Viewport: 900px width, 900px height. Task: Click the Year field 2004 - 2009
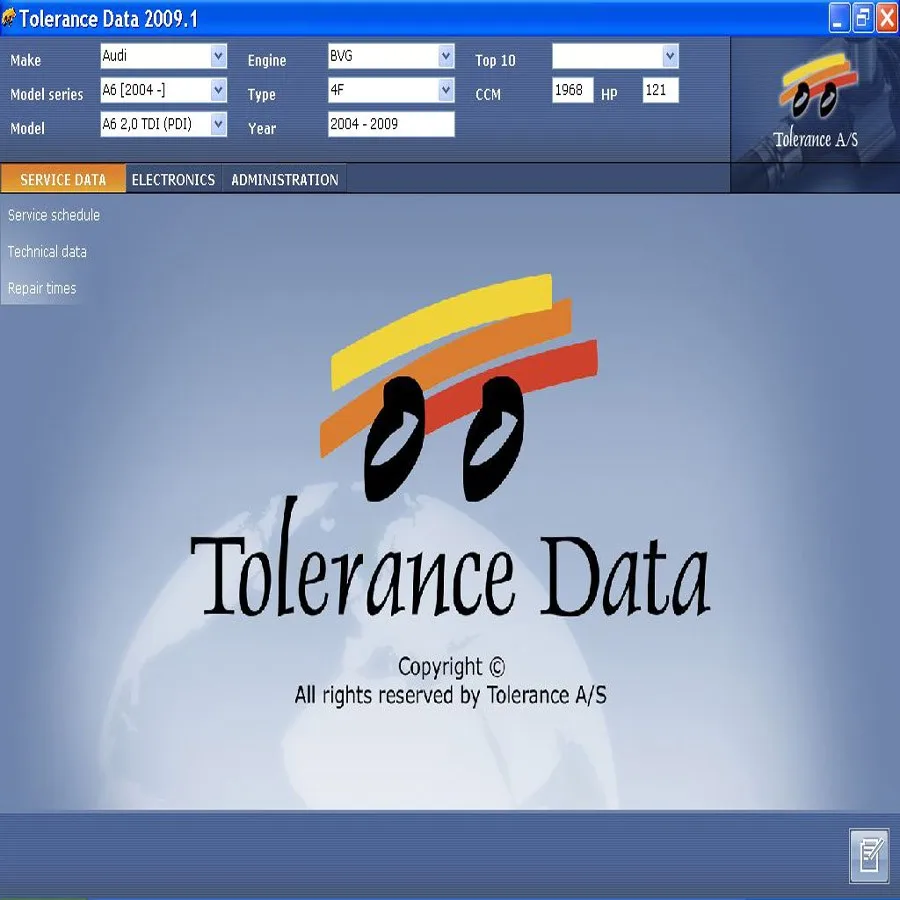[x=391, y=124]
